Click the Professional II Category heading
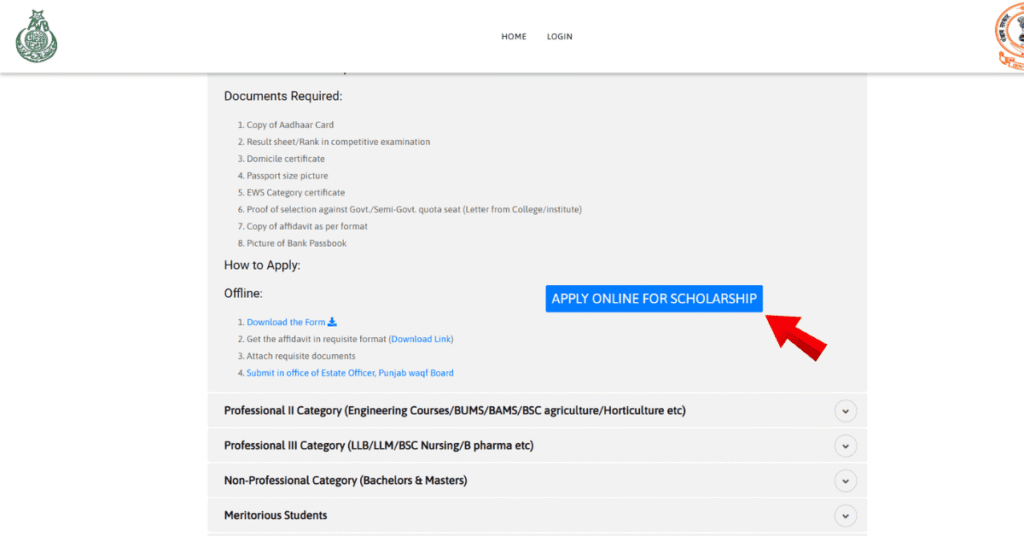Image resolution: width=1024 pixels, height=536 pixels. pos(455,411)
